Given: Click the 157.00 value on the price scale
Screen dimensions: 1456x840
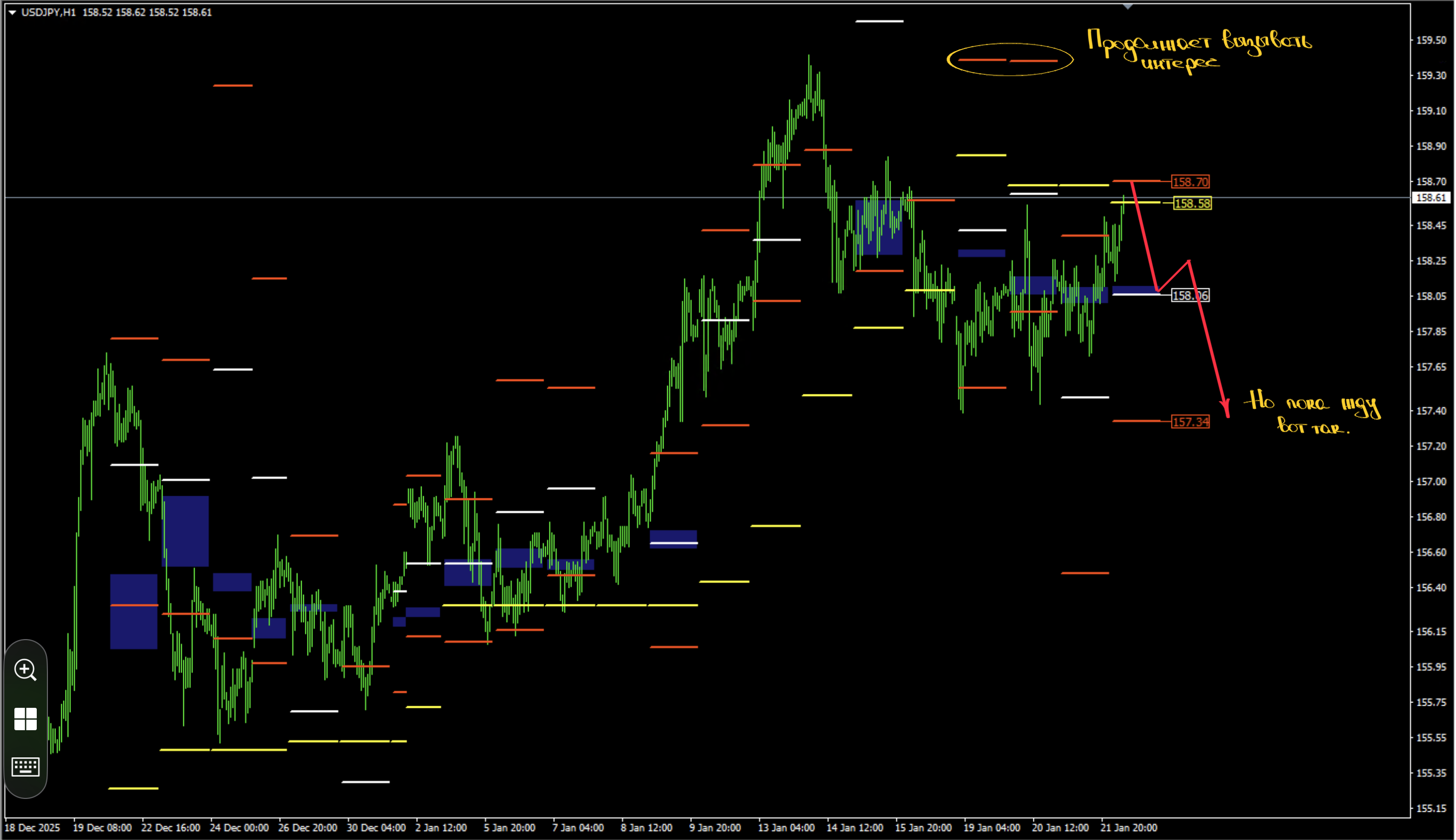Looking at the screenshot, I should 1432,481.
